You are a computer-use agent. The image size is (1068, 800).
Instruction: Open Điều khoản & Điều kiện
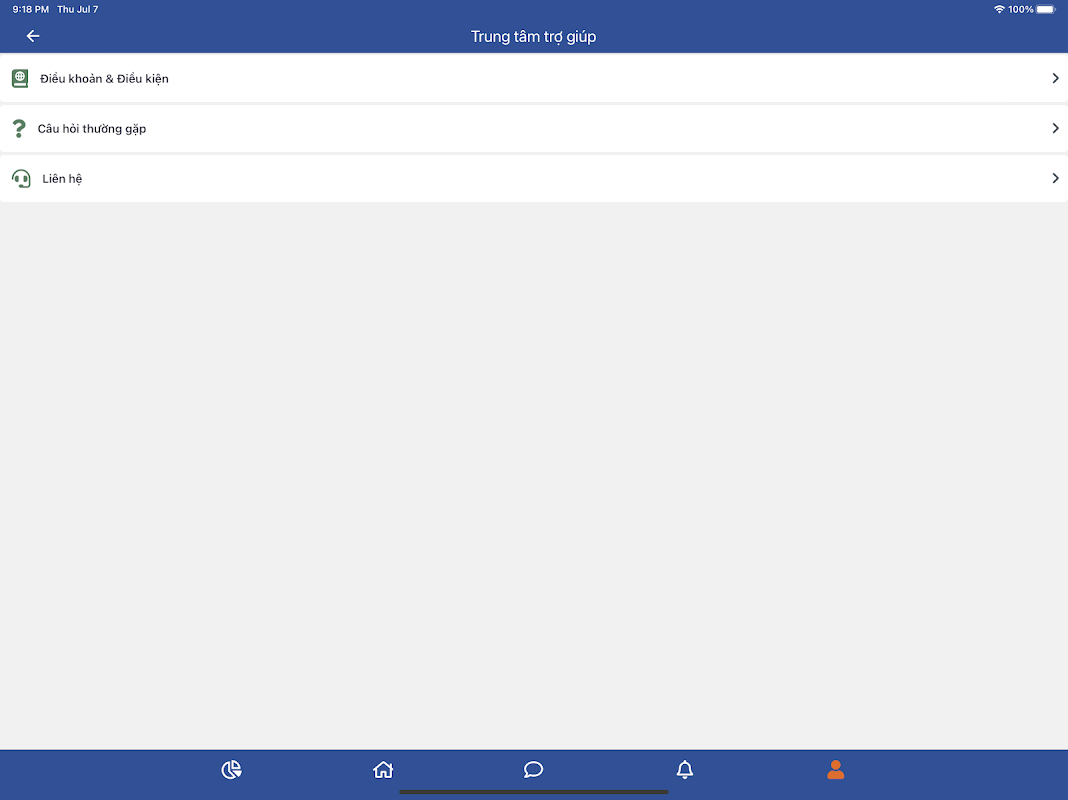coord(534,78)
